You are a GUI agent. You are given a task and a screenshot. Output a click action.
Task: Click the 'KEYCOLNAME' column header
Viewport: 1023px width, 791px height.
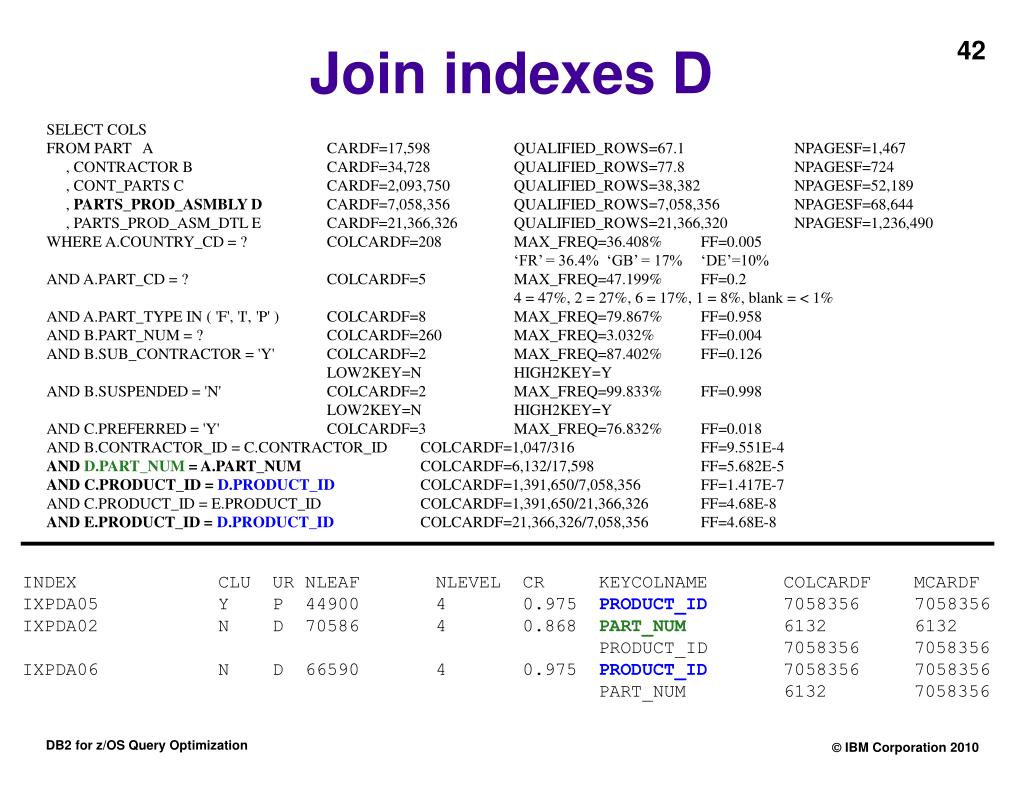coord(653,582)
